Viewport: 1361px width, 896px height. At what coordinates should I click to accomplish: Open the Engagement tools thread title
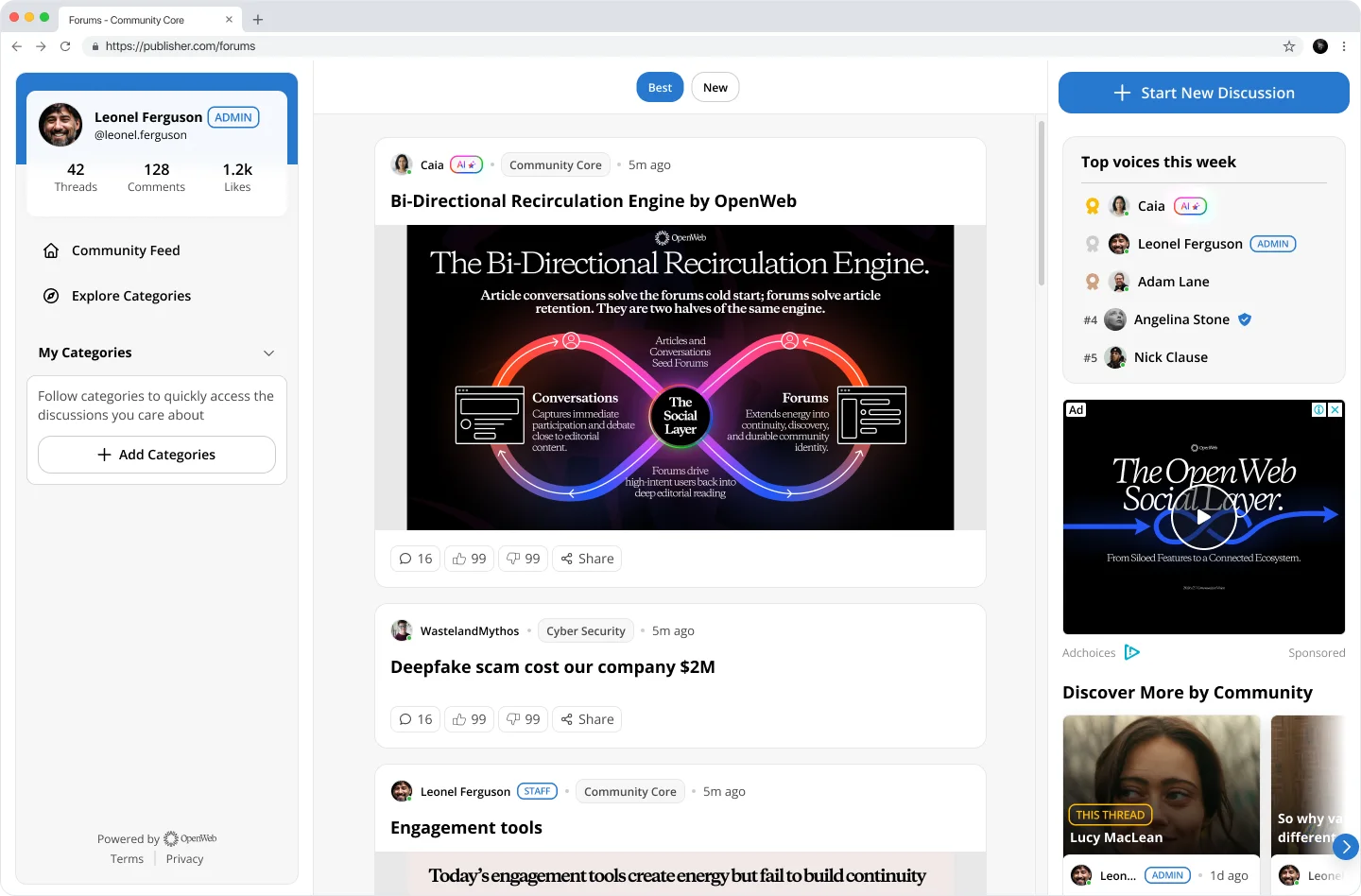click(466, 828)
